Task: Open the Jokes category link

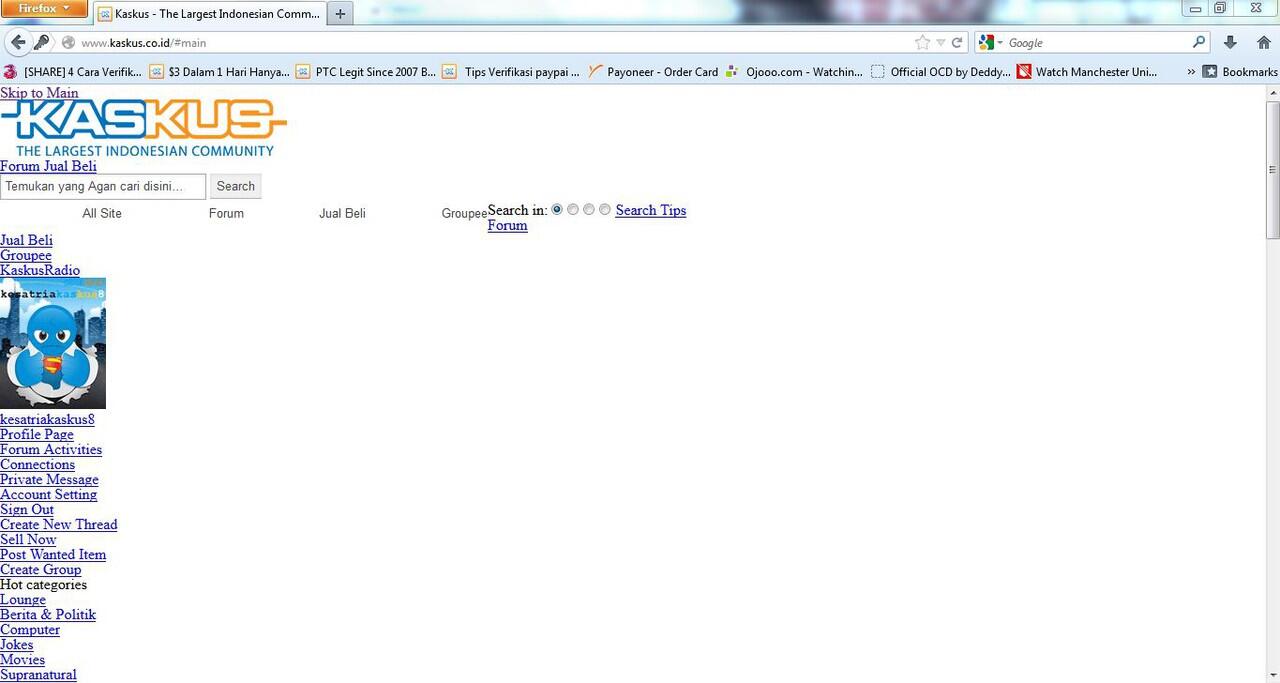Action: click(x=17, y=644)
